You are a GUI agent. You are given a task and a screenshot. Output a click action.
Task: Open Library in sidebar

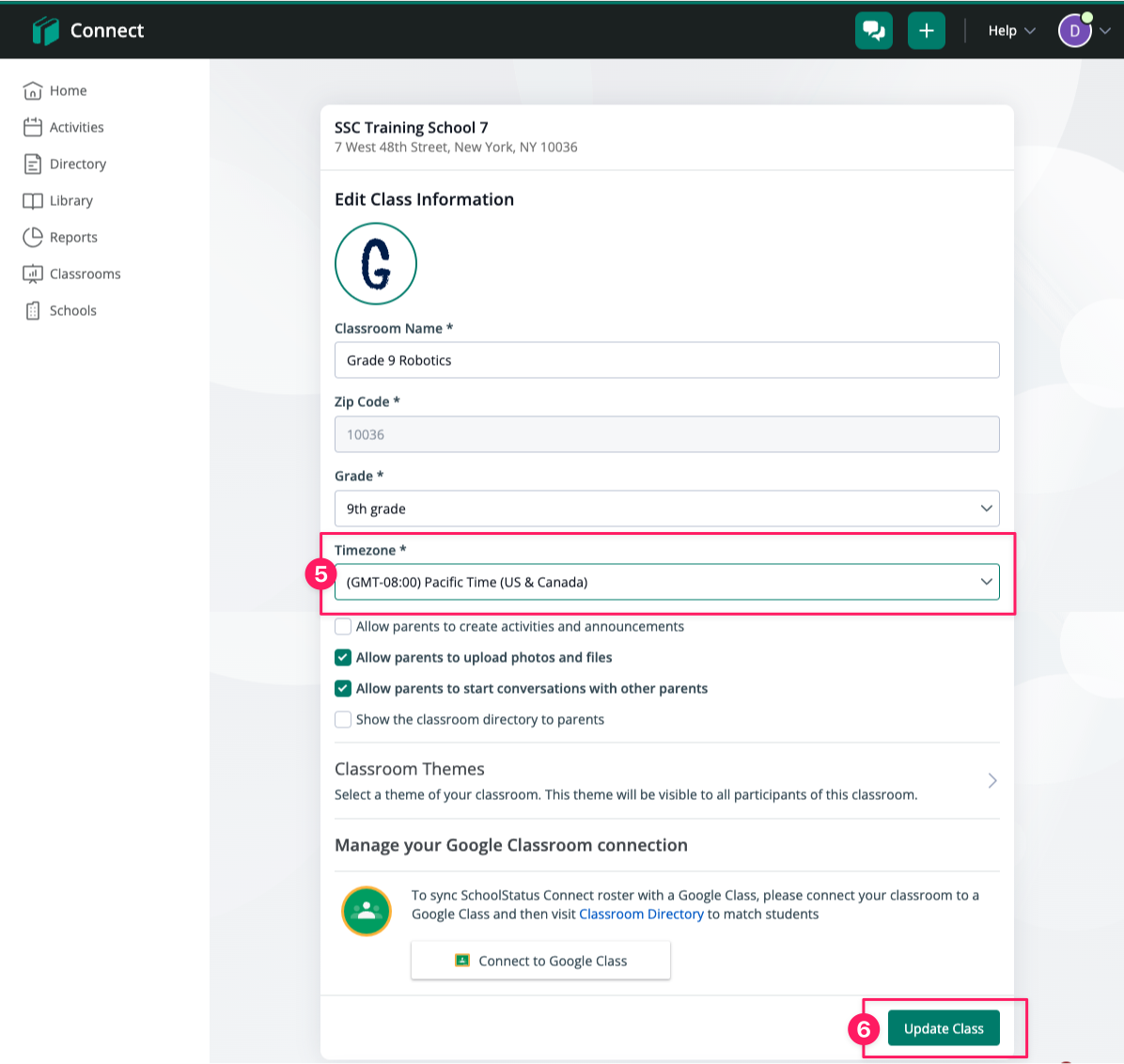click(71, 201)
